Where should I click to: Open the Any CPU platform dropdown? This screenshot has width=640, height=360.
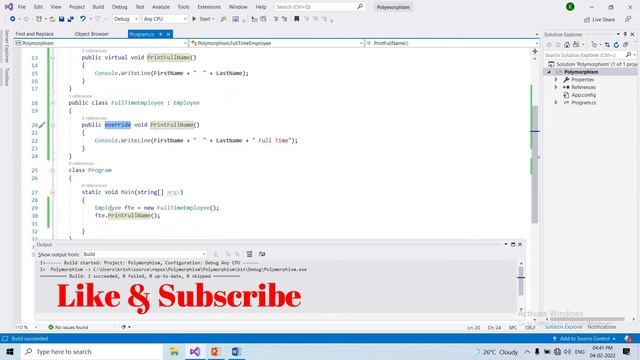pos(165,19)
